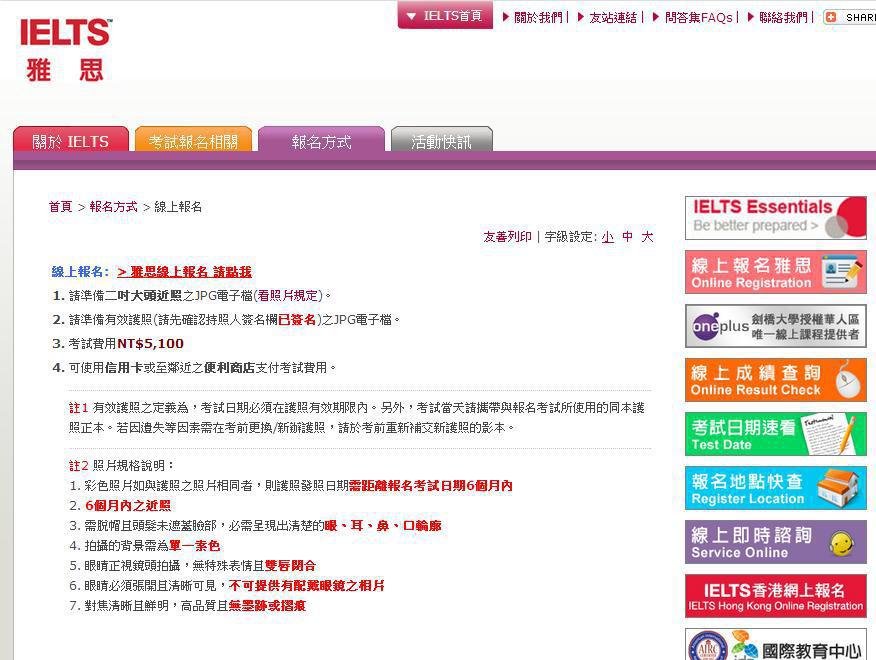
Task: Click the mouse icon on Online Result Check
Action: [849, 380]
